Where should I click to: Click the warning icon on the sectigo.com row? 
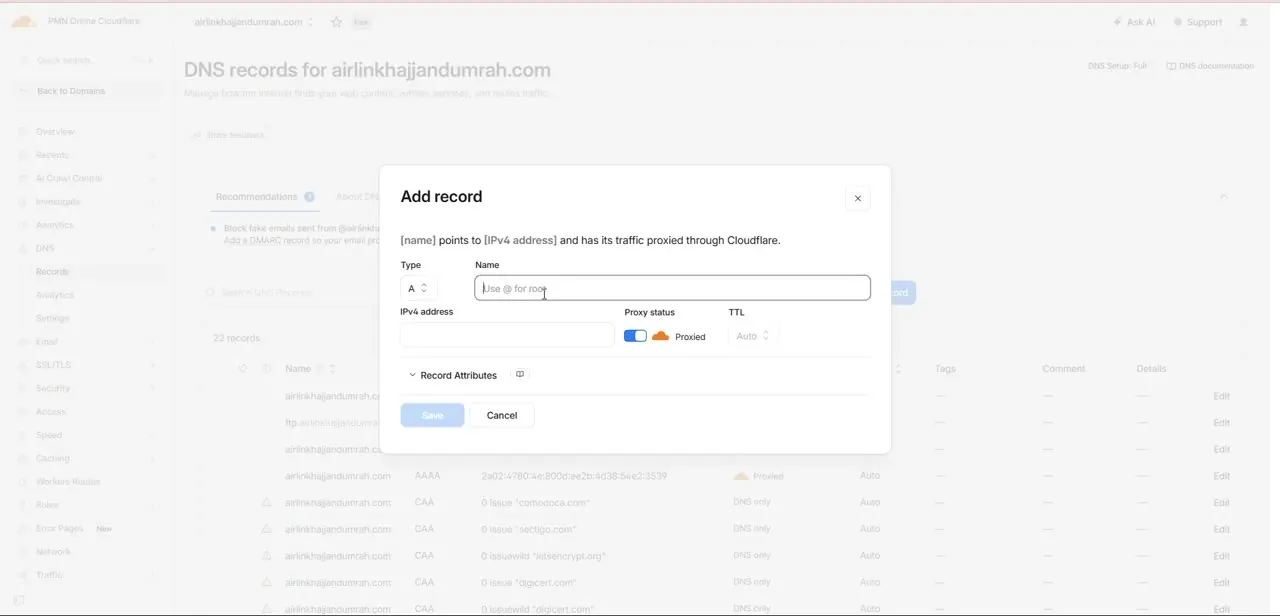(x=267, y=528)
